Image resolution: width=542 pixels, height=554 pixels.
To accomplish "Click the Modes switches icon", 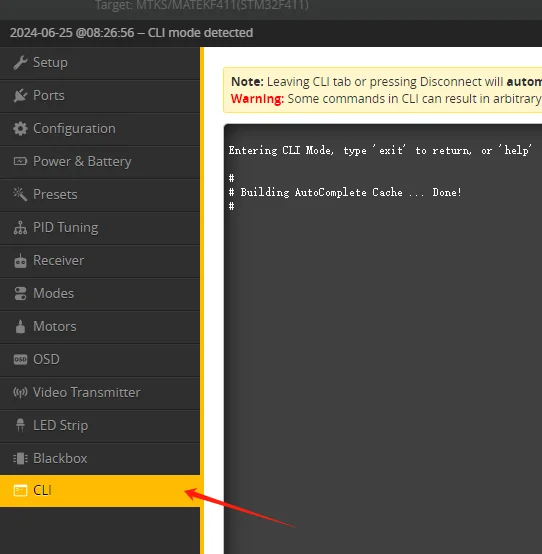I will (20, 294).
